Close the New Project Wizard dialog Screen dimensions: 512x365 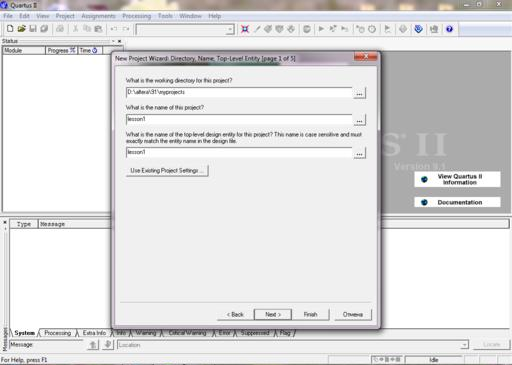[x=365, y=57]
